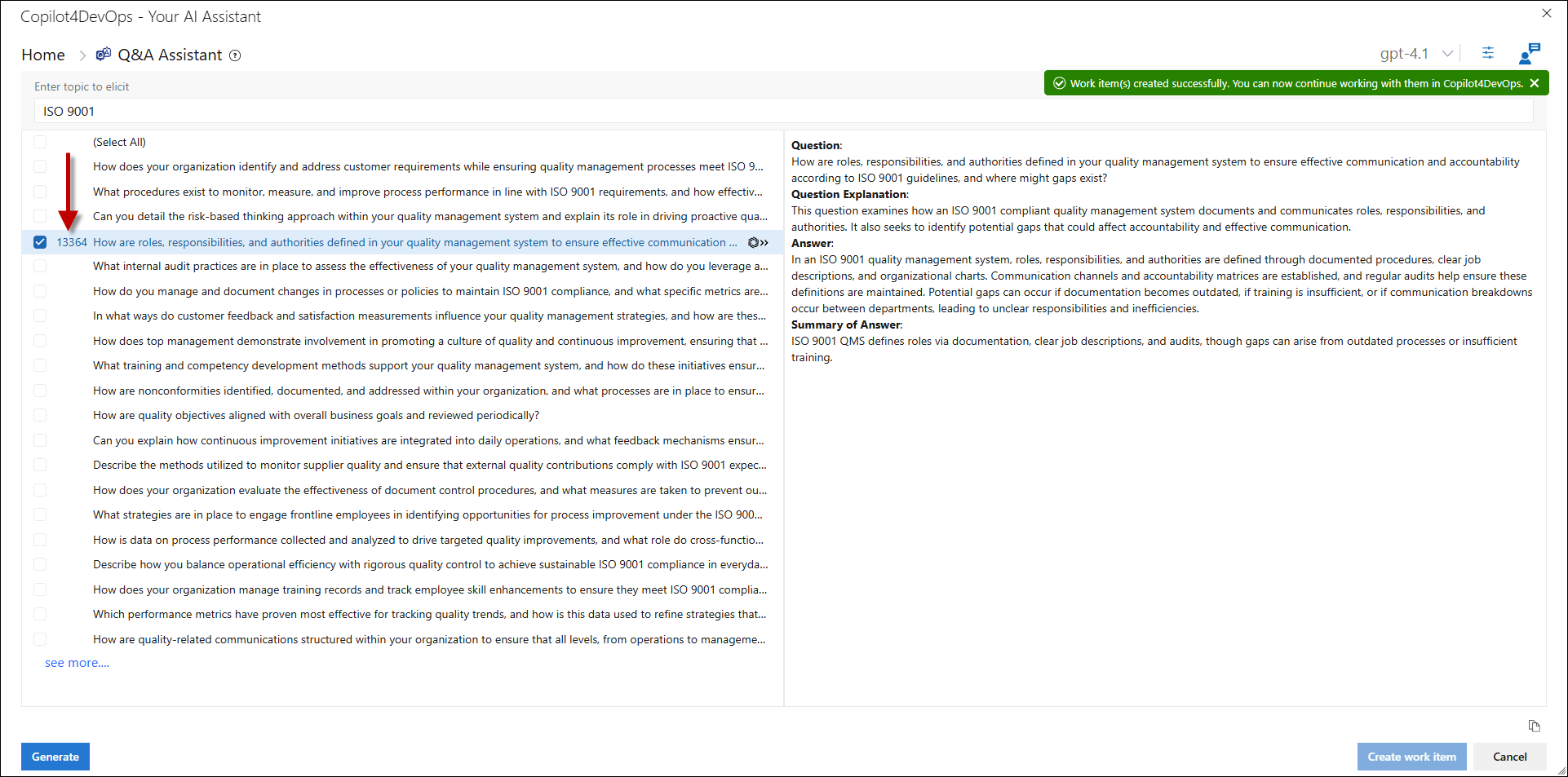
Task: Open the settings sliders icon
Action: pyautogui.click(x=1488, y=53)
